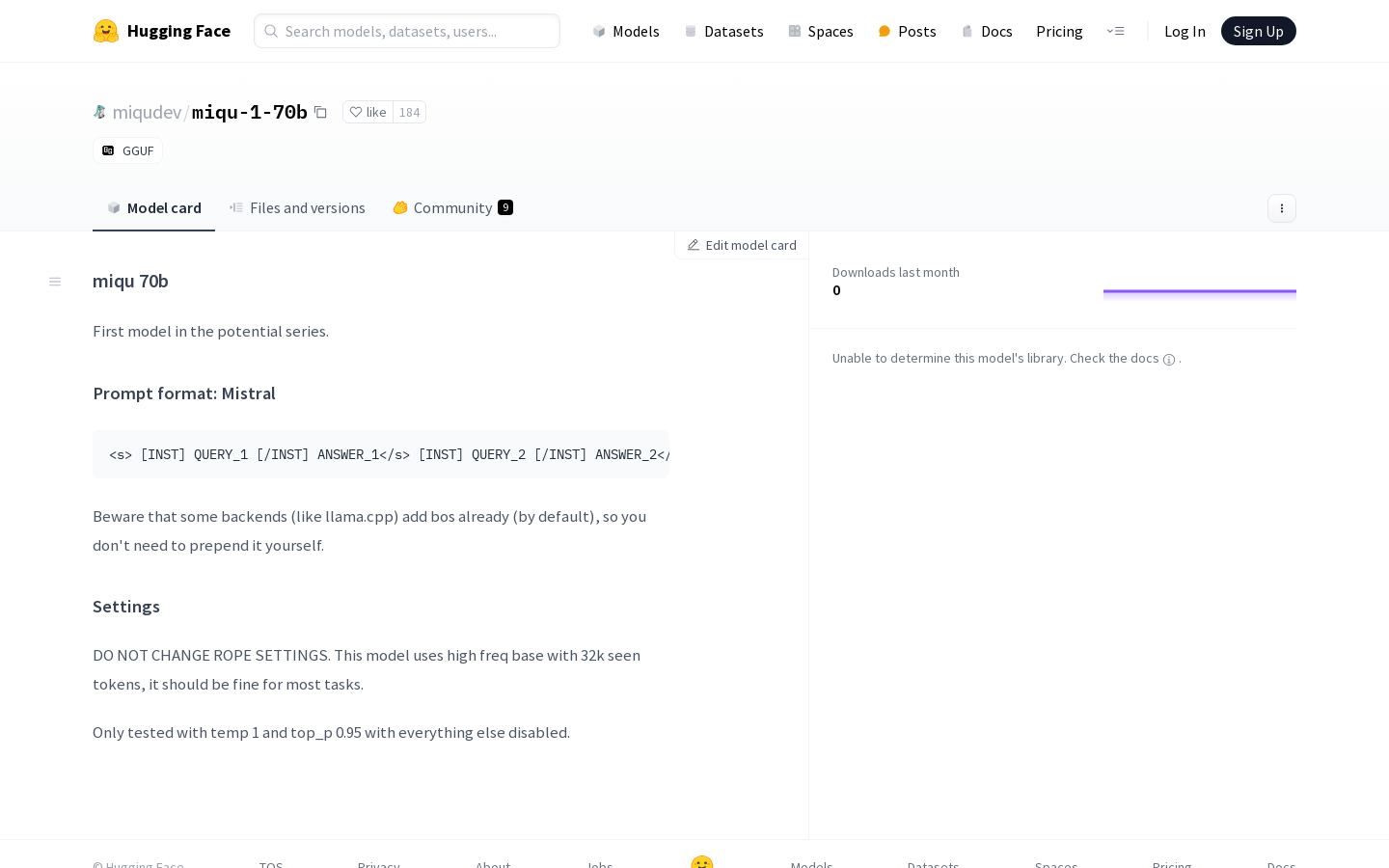Open the miqudev user profile link
Screen dimensions: 1389x868
click(x=147, y=112)
